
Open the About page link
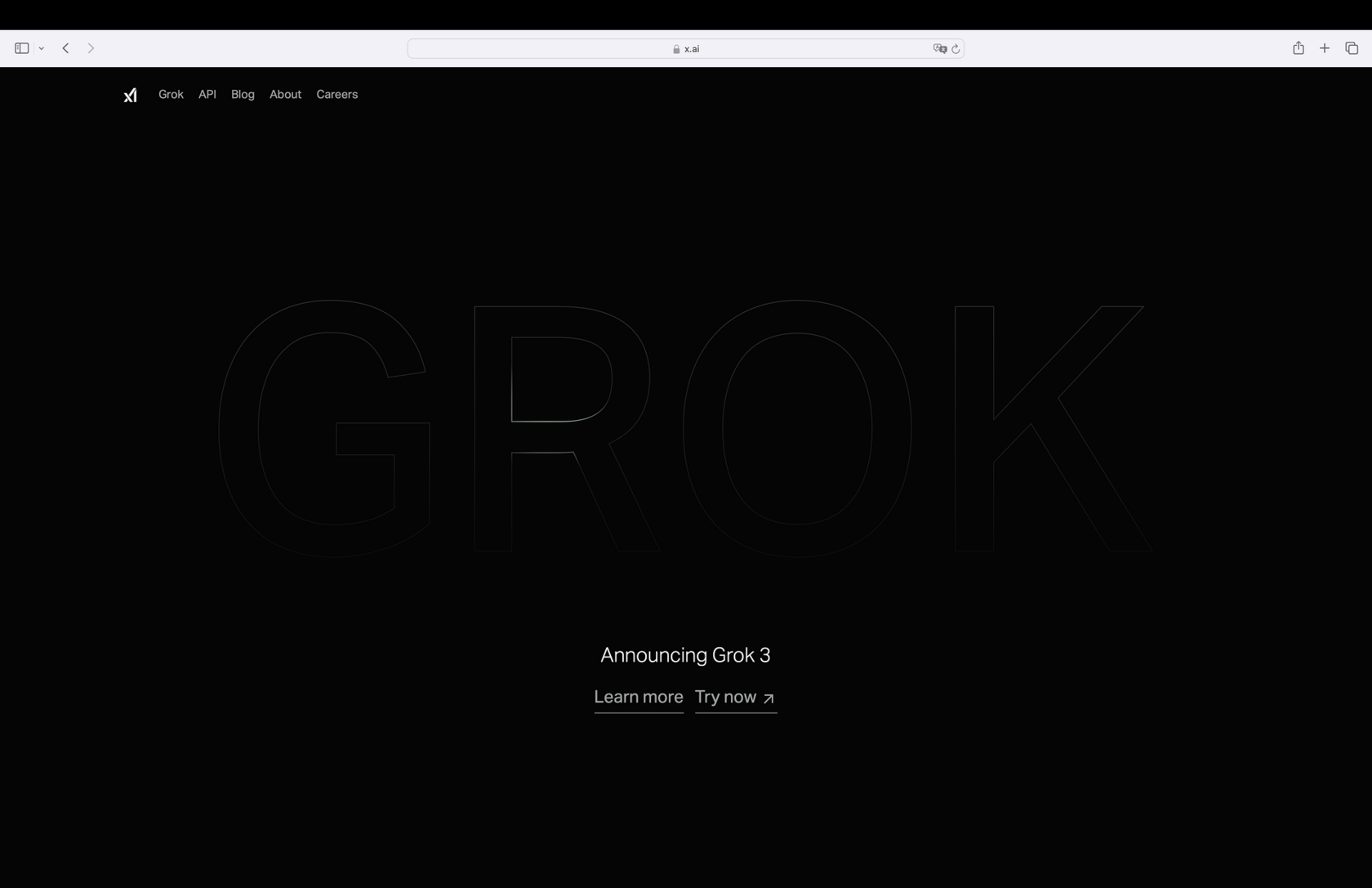click(285, 95)
